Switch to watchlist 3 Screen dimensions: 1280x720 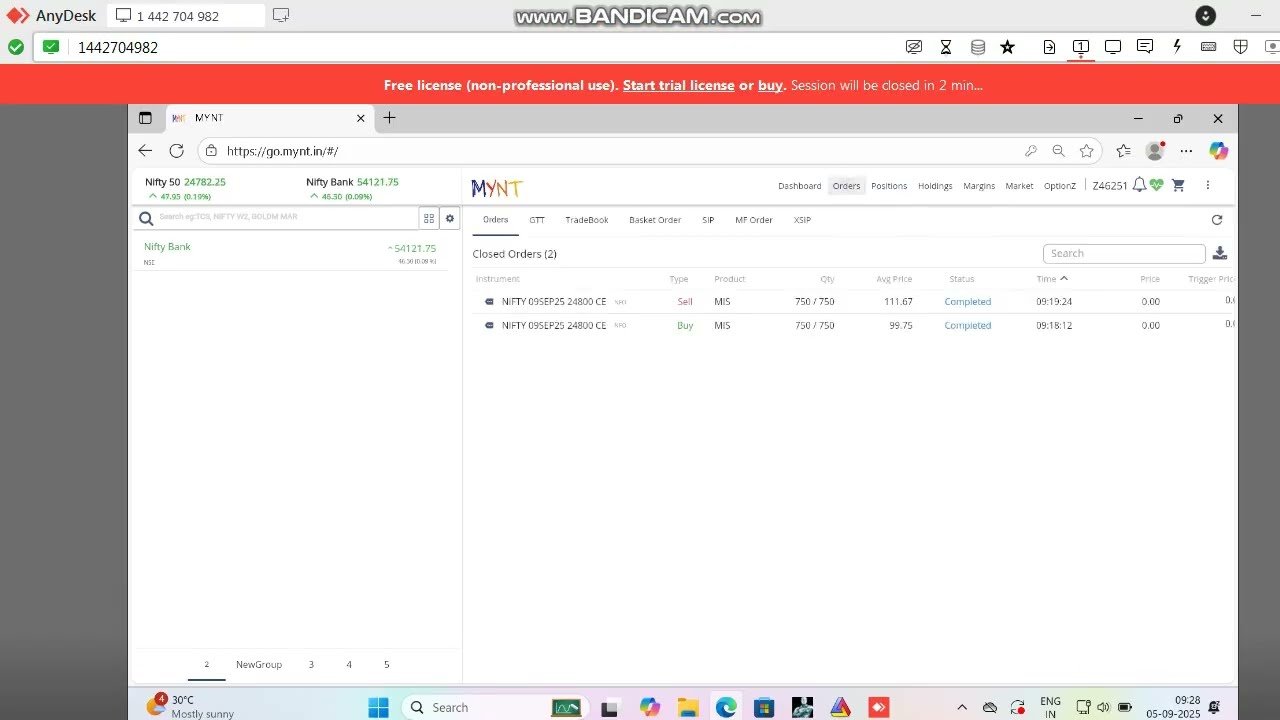coord(311,665)
